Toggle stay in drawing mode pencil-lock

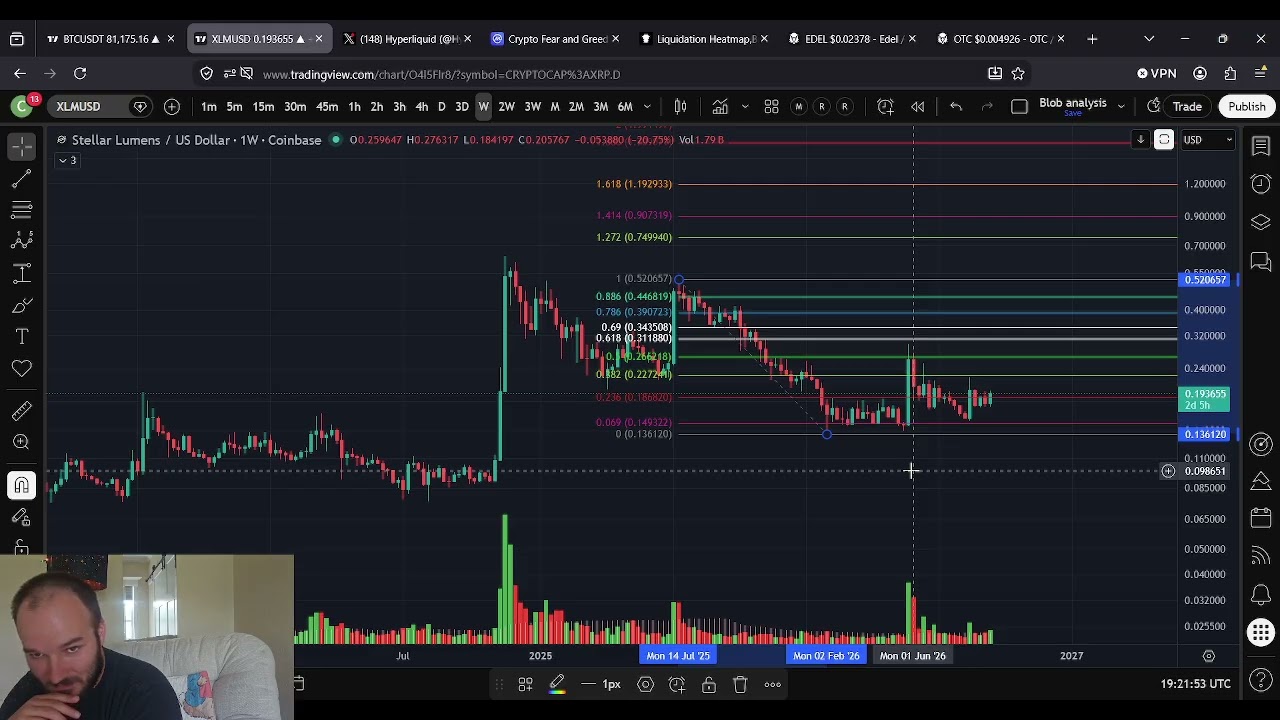[21, 517]
